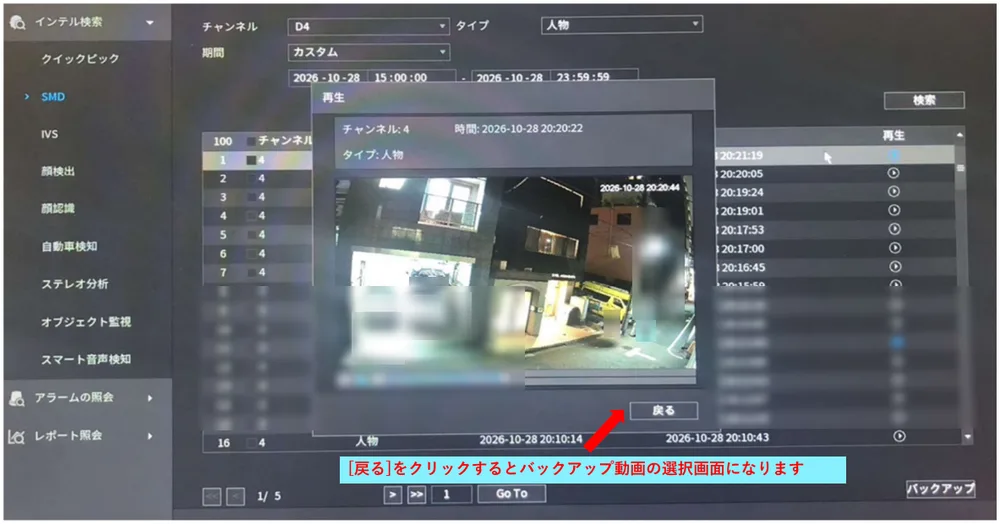Play the recording ending 20:10:43
The image size is (1000, 524).
(x=899, y=436)
